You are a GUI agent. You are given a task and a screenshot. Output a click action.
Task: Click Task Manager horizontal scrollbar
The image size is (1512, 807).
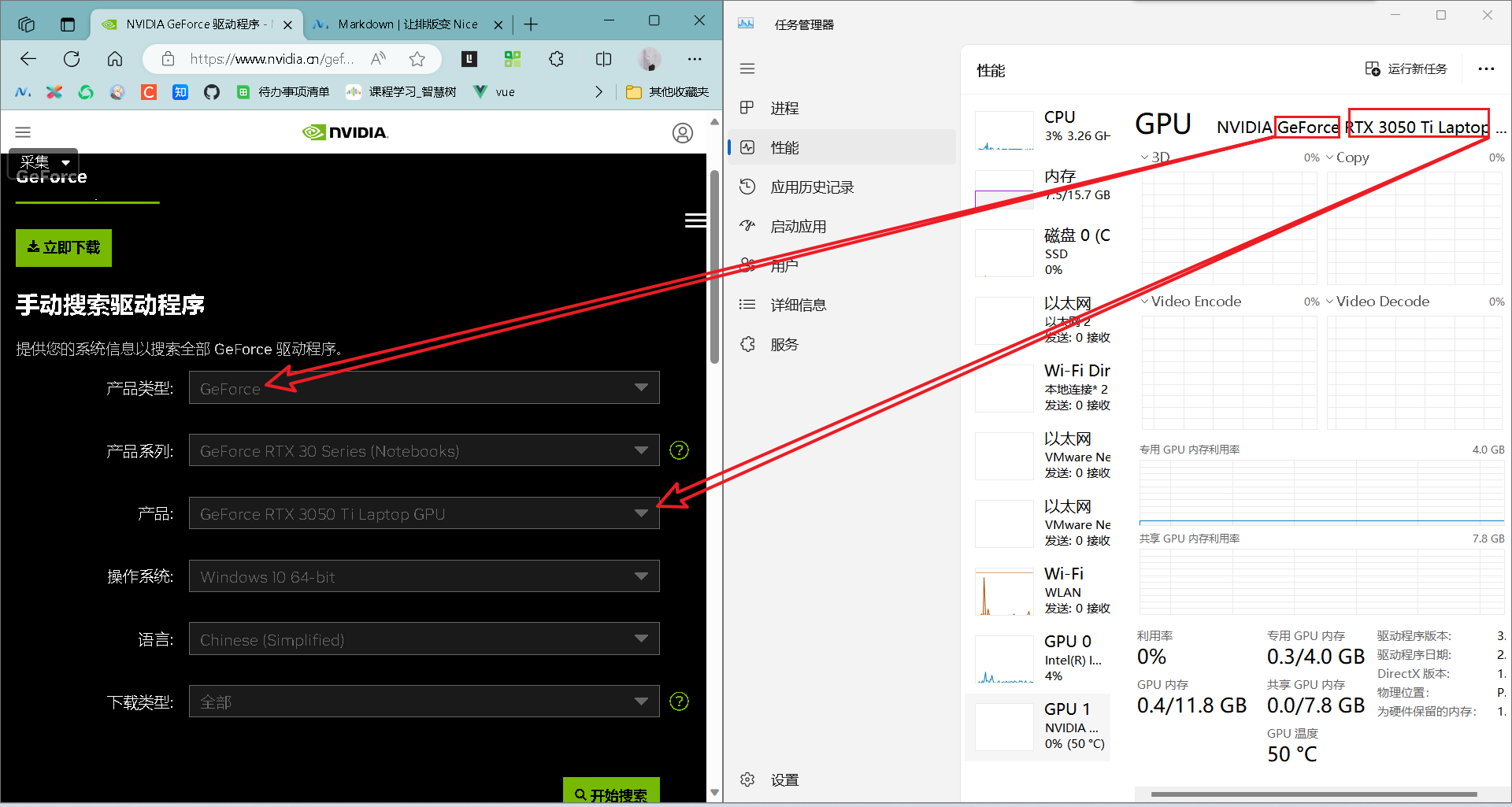tap(1314, 794)
